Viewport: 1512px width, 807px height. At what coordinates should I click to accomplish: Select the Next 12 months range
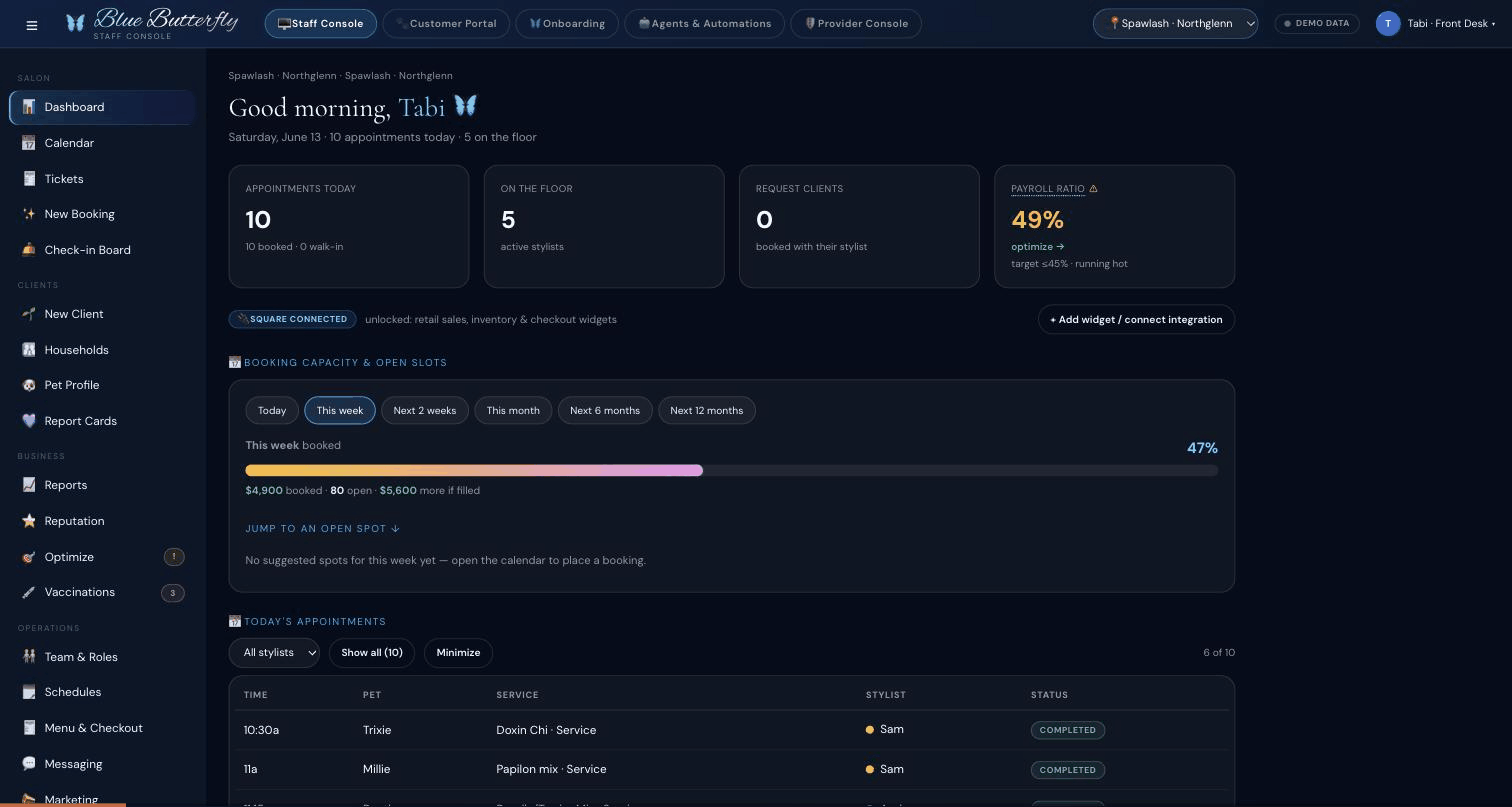click(x=707, y=410)
